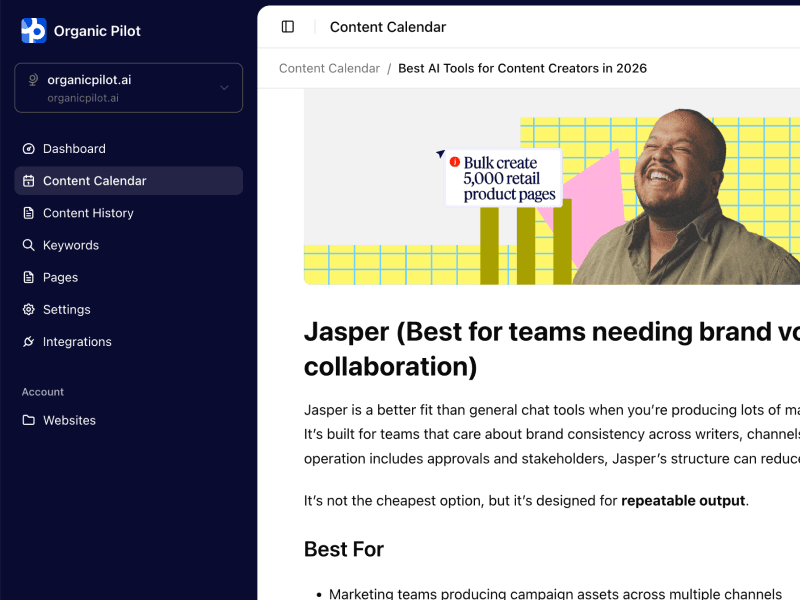Select Content History in the navigation menu
This screenshot has height=600, width=800.
[88, 213]
